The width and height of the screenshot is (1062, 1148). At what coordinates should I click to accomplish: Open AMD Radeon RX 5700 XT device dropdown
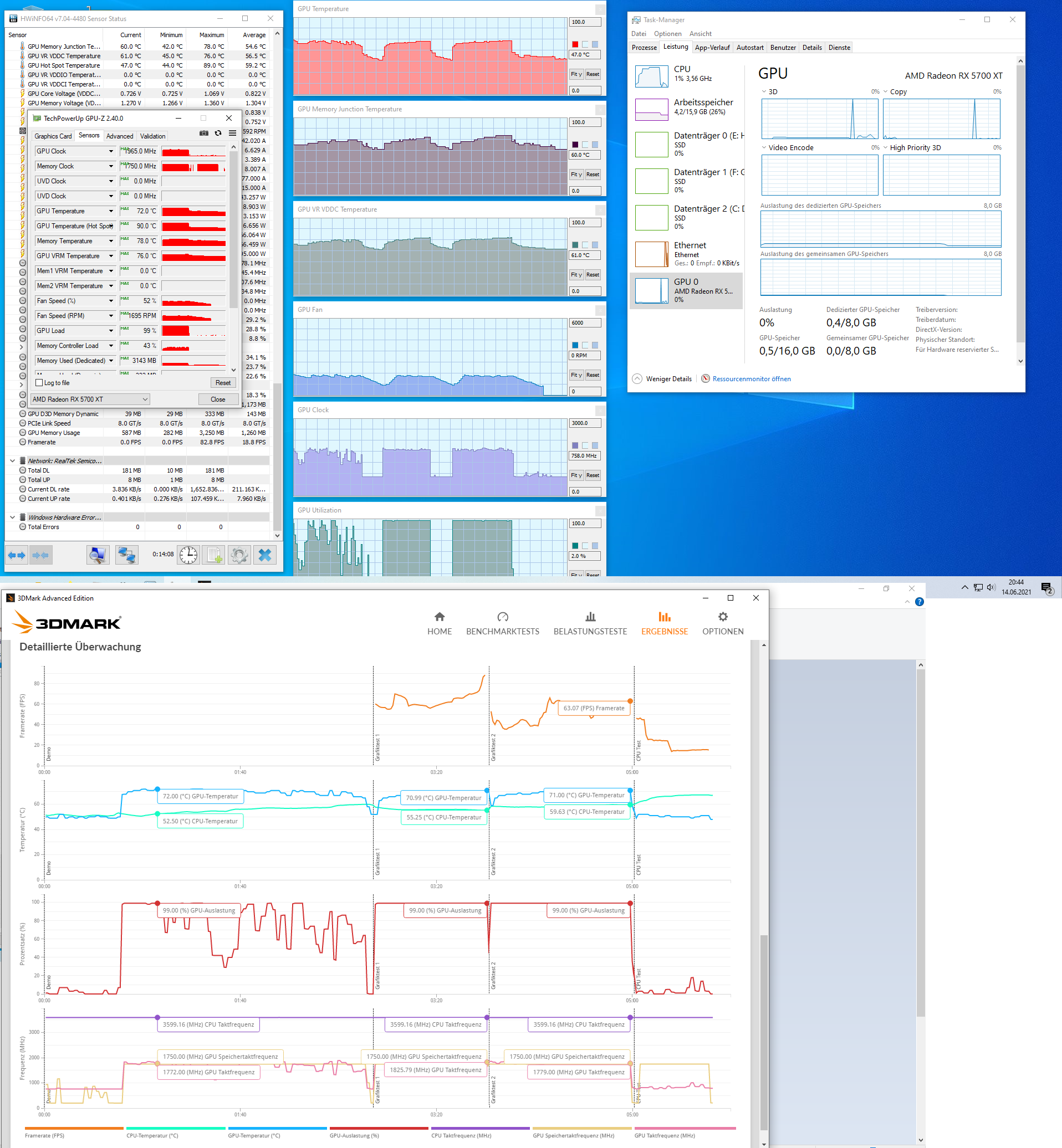click(90, 399)
